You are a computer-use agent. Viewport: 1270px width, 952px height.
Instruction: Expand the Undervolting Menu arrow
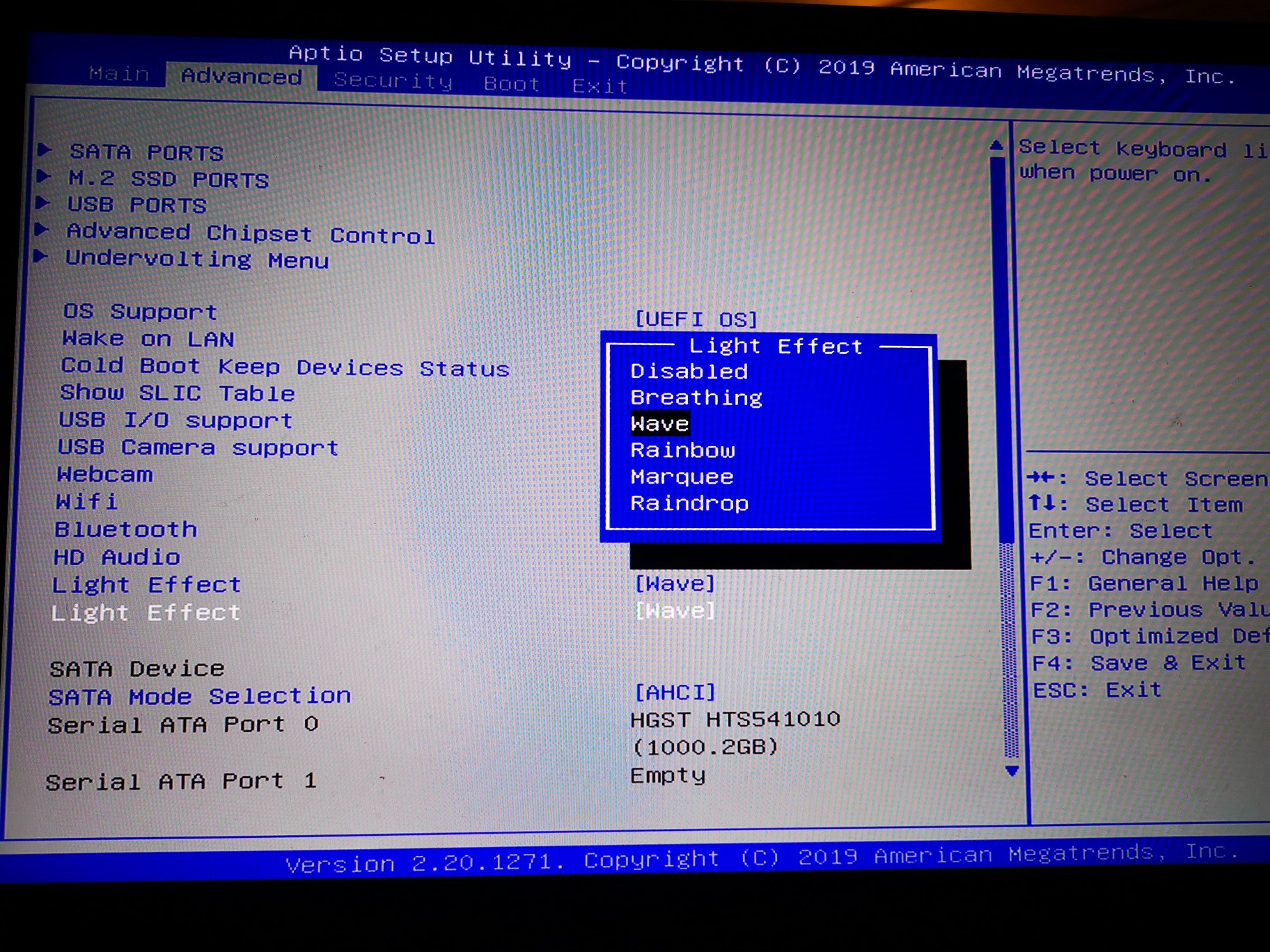(x=41, y=256)
